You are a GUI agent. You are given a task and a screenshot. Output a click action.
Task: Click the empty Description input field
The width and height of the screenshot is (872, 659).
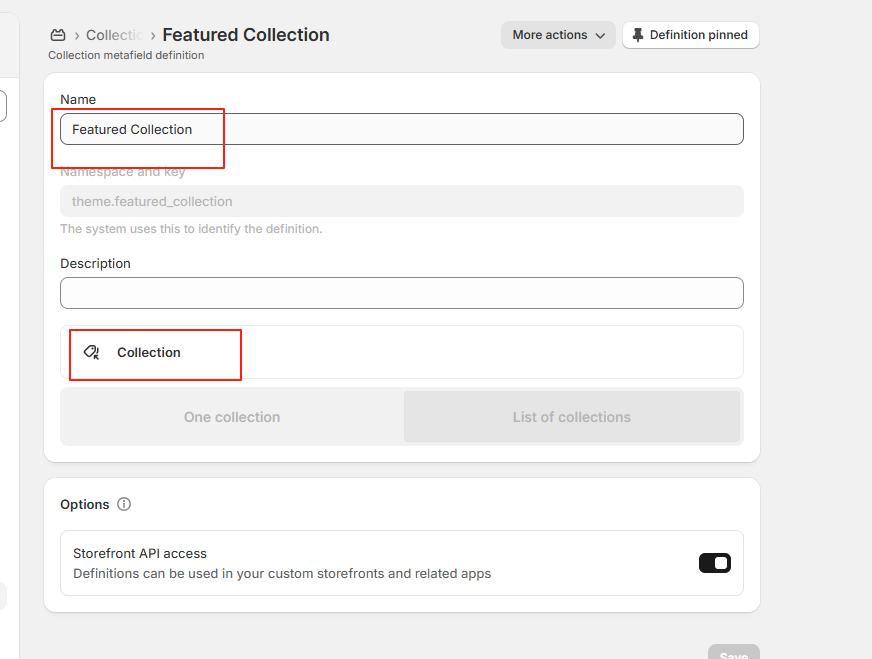tap(400, 293)
